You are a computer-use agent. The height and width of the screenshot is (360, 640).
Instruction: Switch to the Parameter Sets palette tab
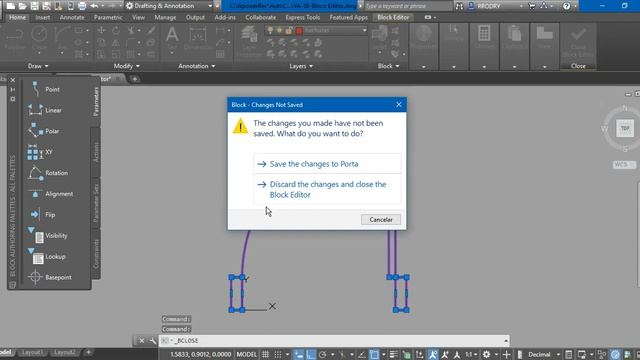pyautogui.click(x=96, y=203)
